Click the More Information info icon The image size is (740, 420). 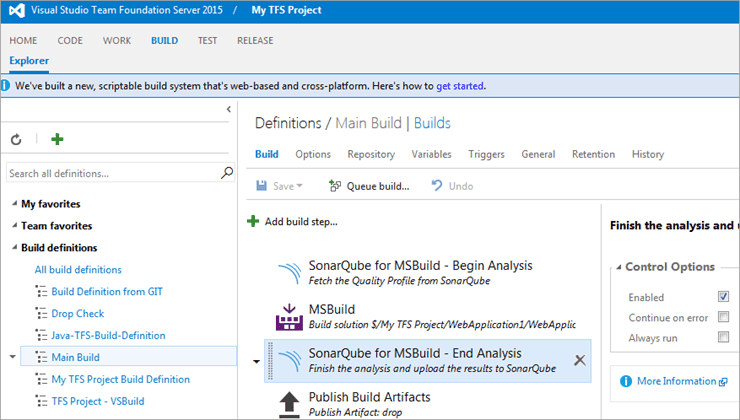click(626, 381)
